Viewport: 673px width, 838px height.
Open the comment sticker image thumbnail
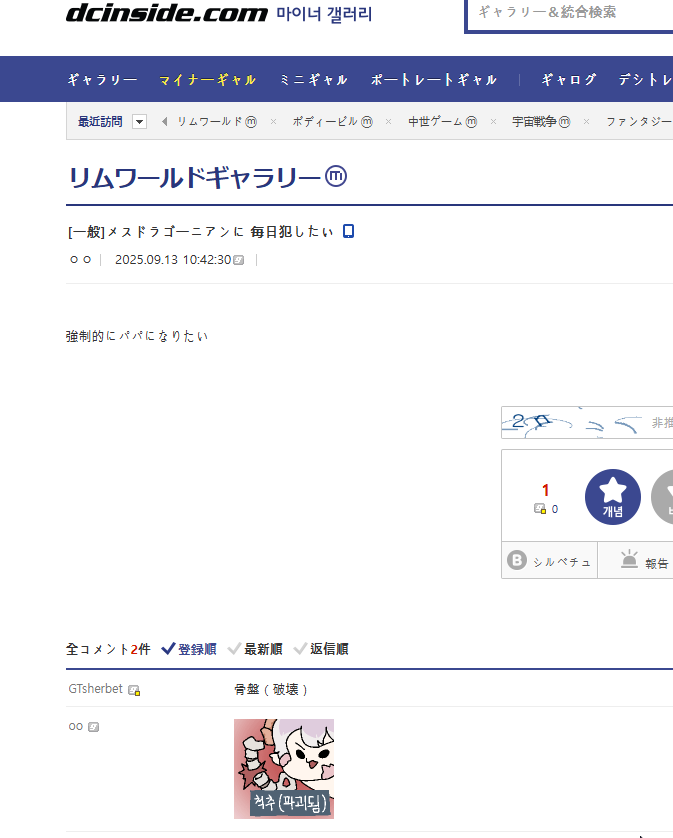(284, 768)
